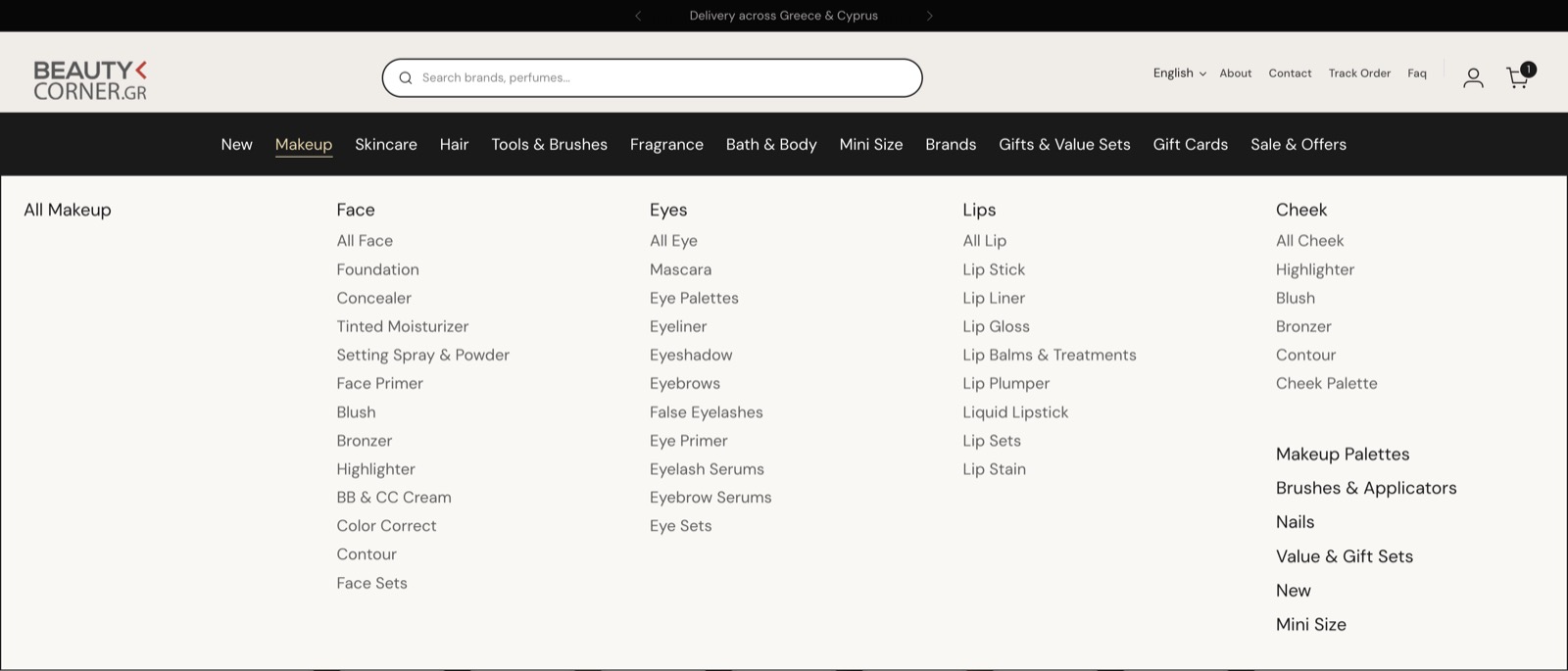Open the Cheek category heading
The width and height of the screenshot is (1568, 671).
[1301, 210]
